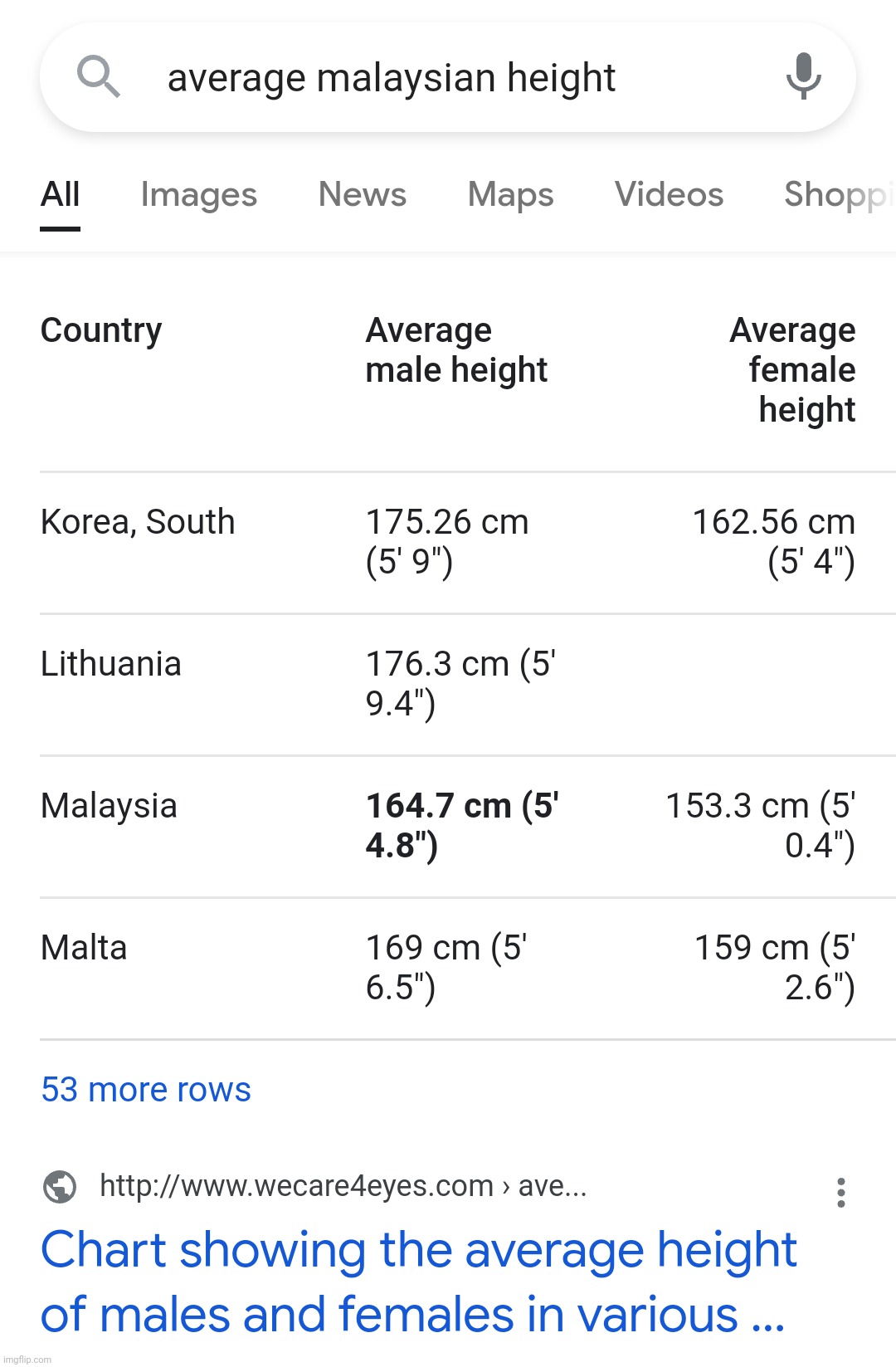Open the News tab

pyautogui.click(x=363, y=194)
